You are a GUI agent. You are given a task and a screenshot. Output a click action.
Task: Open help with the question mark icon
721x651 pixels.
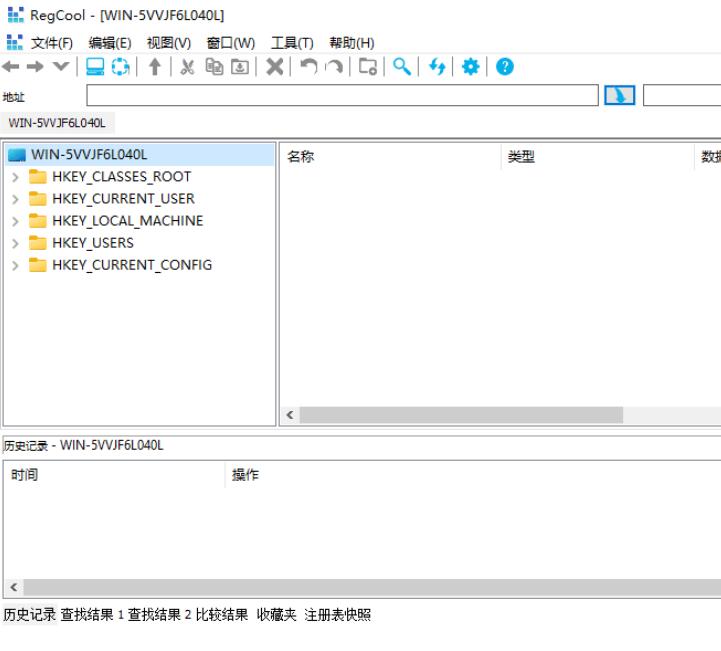click(x=504, y=67)
